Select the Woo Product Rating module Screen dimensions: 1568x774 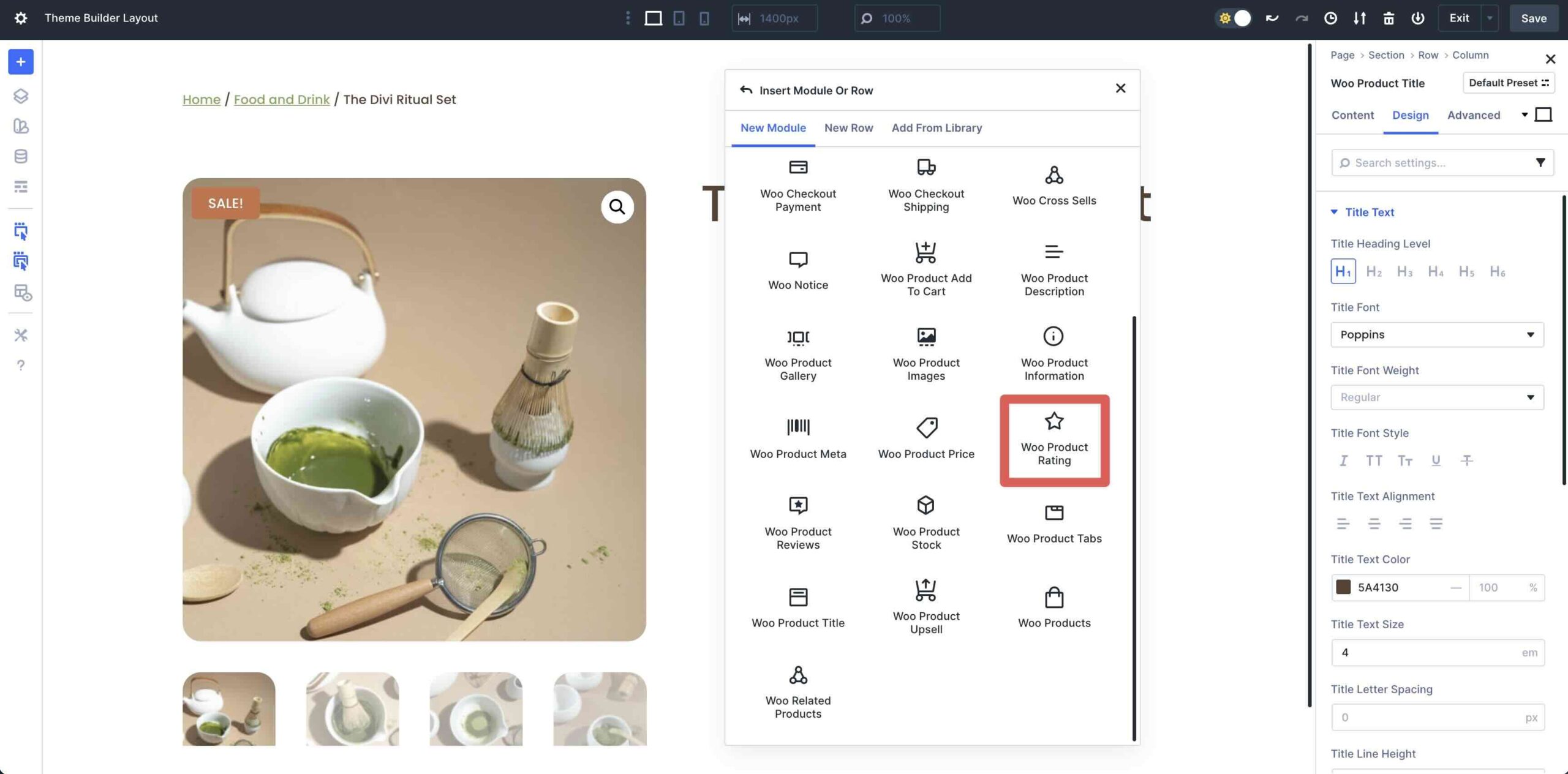pos(1053,440)
